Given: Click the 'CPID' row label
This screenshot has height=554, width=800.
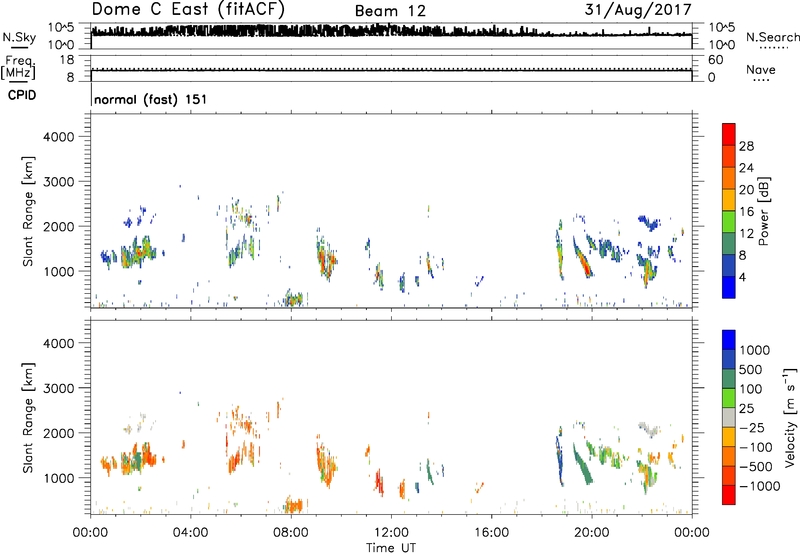Looking at the screenshot, I should point(22,95).
